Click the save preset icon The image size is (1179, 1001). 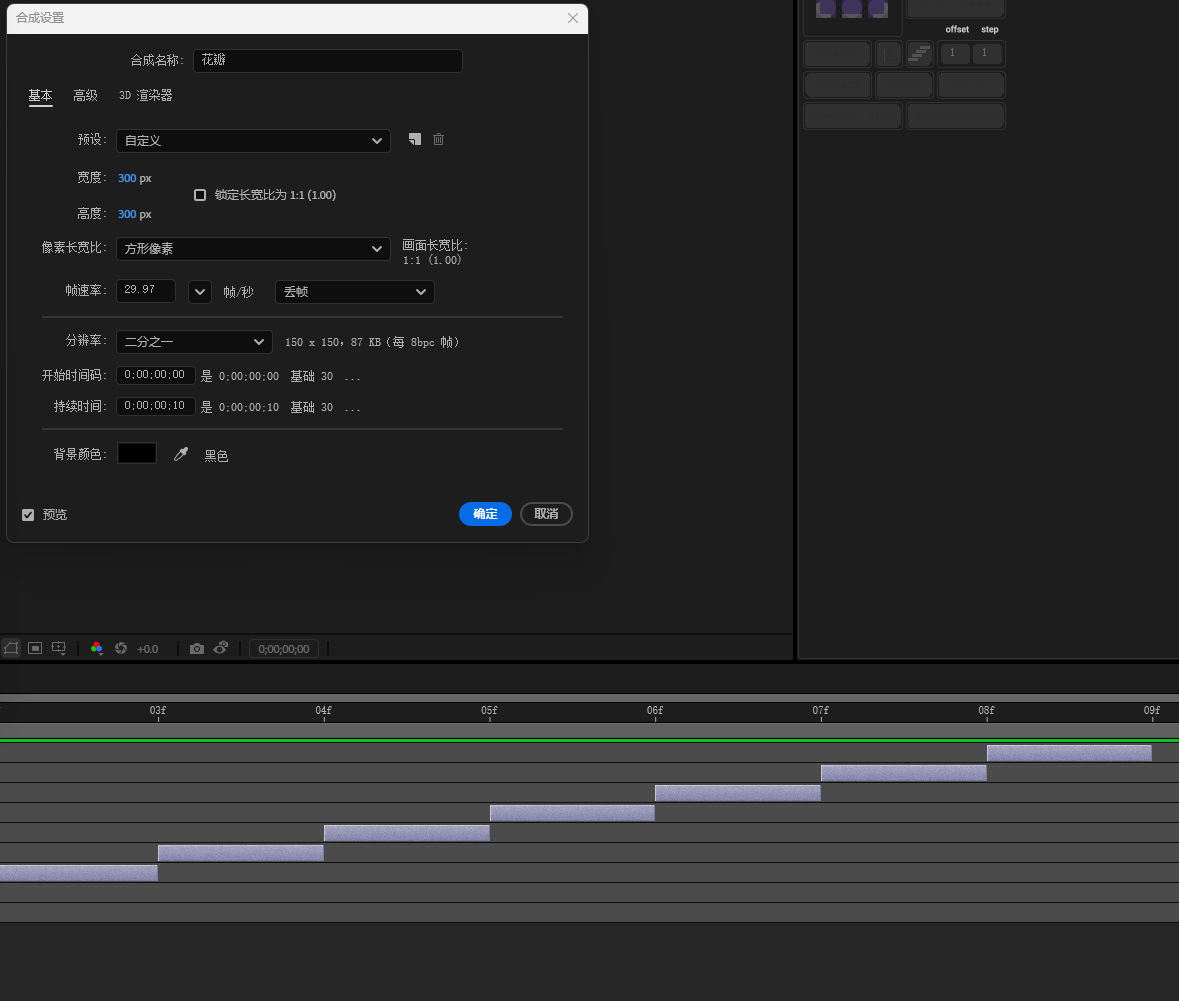click(x=415, y=140)
